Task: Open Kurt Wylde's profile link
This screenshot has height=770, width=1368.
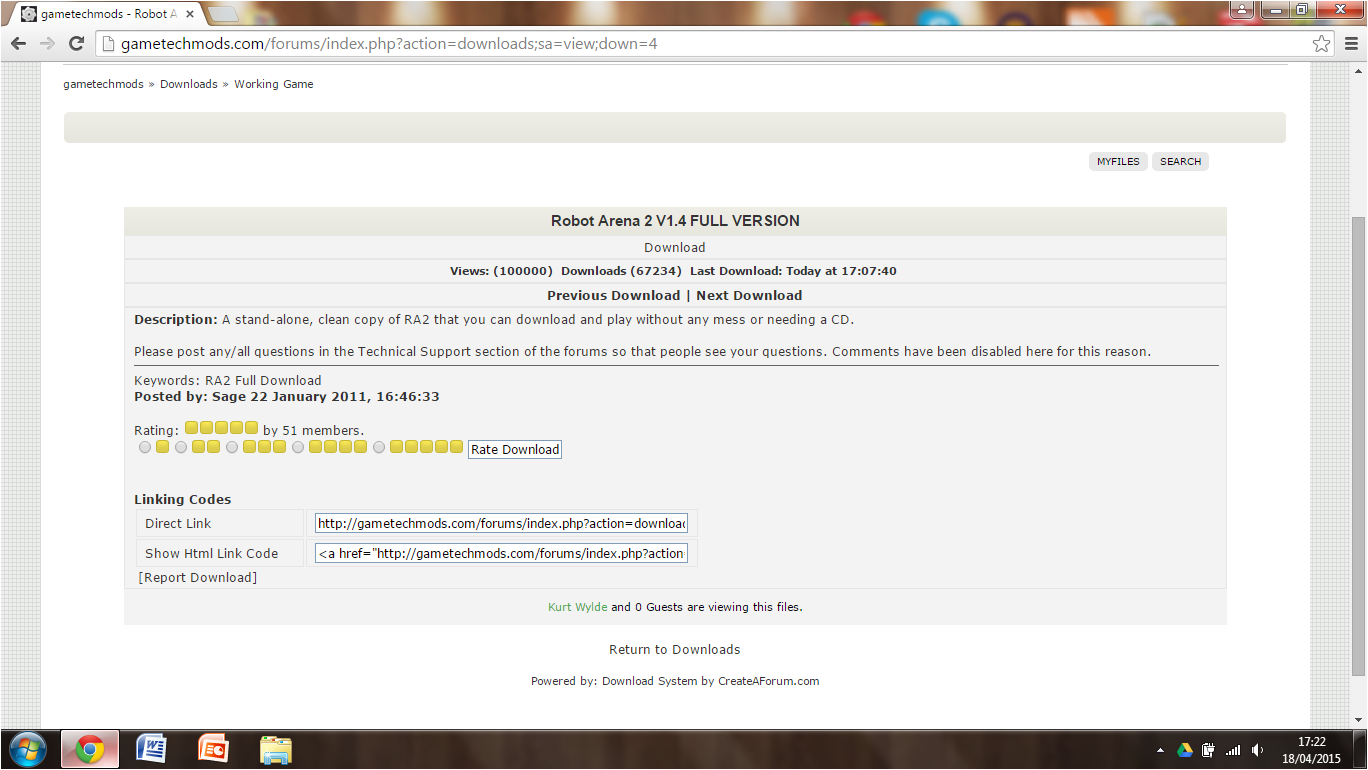Action: click(x=577, y=607)
